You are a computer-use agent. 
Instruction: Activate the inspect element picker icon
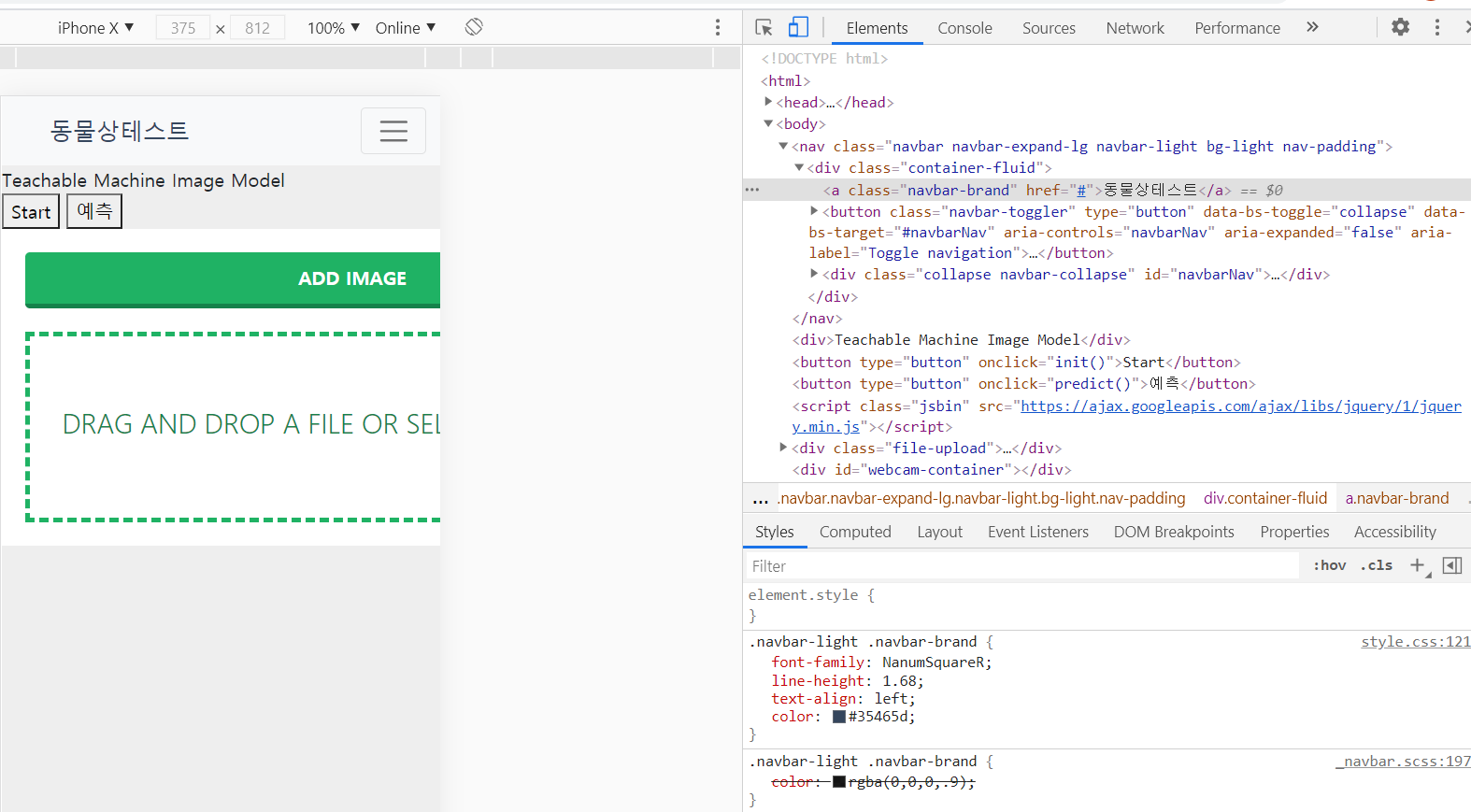click(764, 27)
